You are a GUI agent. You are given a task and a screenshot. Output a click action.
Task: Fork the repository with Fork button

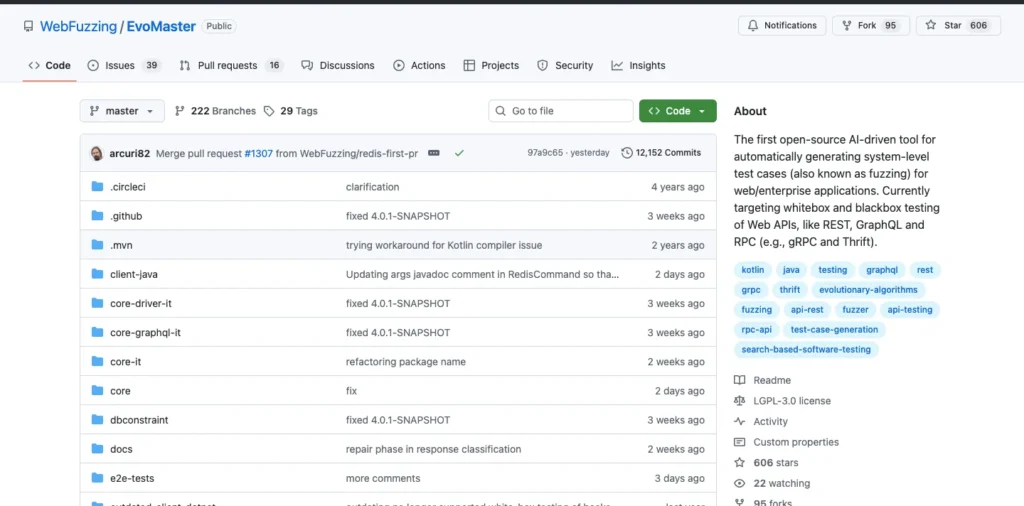click(871, 25)
